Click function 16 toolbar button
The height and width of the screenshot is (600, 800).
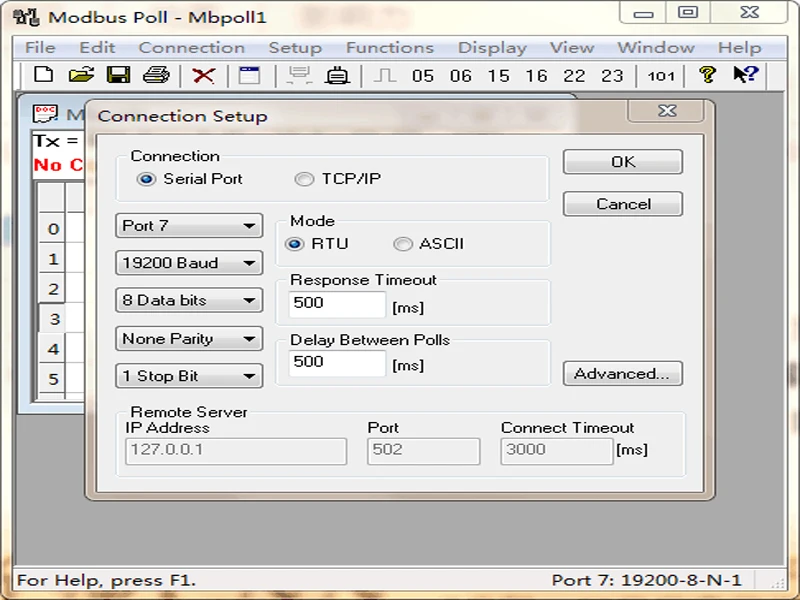[x=536, y=76]
